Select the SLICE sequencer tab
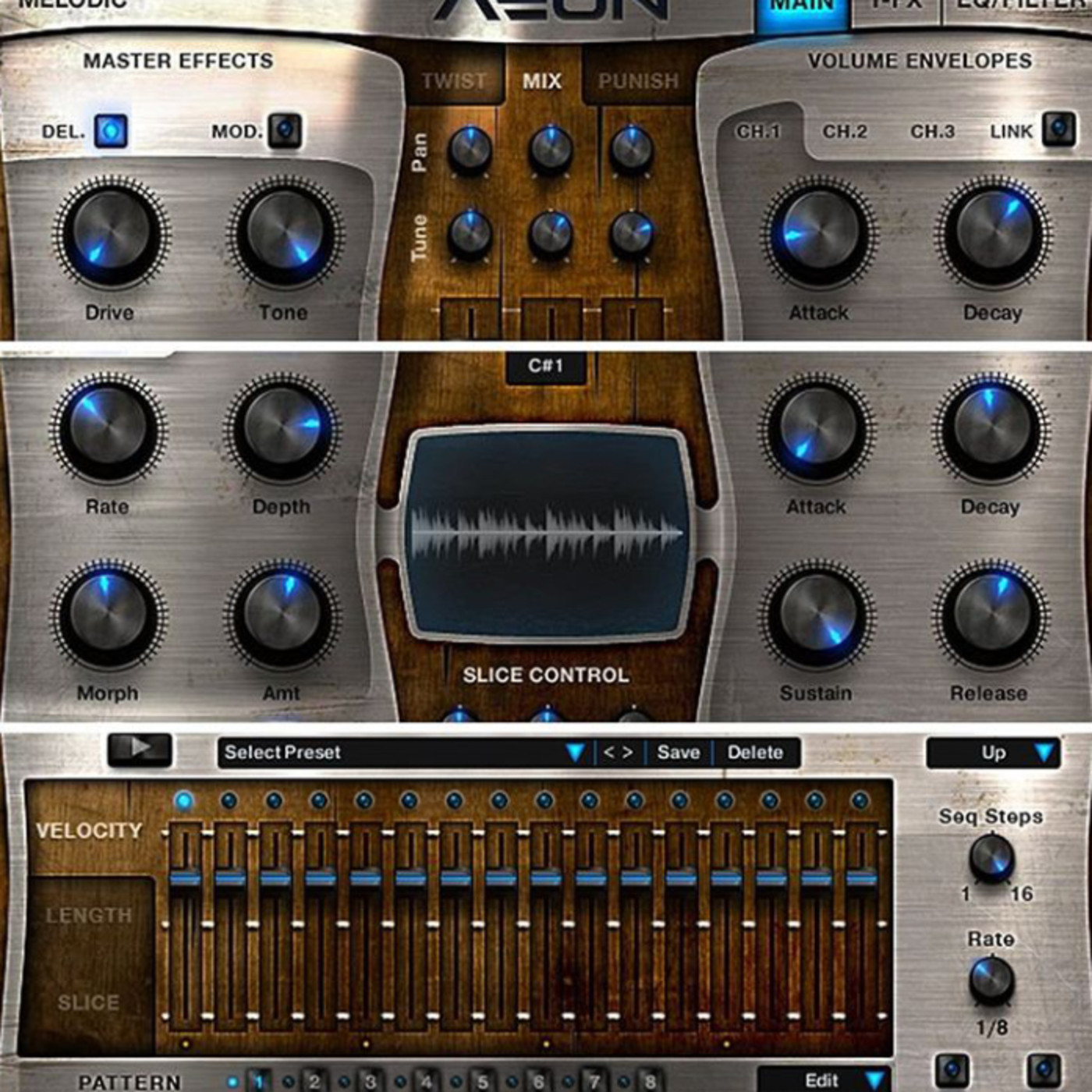Image resolution: width=1092 pixels, height=1092 pixels. coord(89,1002)
